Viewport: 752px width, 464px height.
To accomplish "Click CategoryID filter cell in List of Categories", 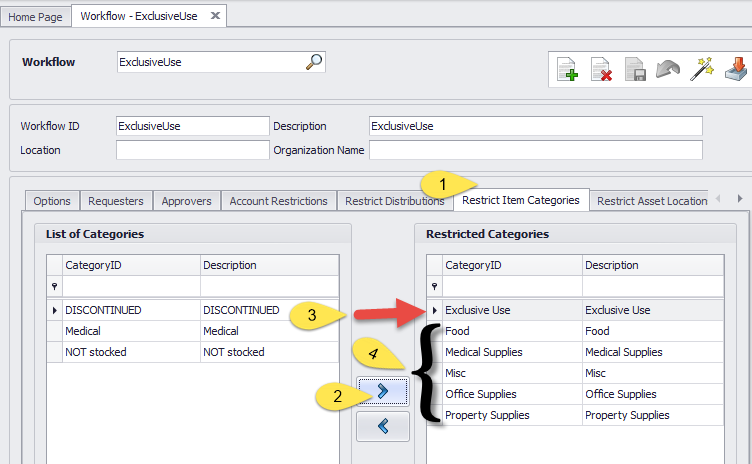I will (130, 287).
